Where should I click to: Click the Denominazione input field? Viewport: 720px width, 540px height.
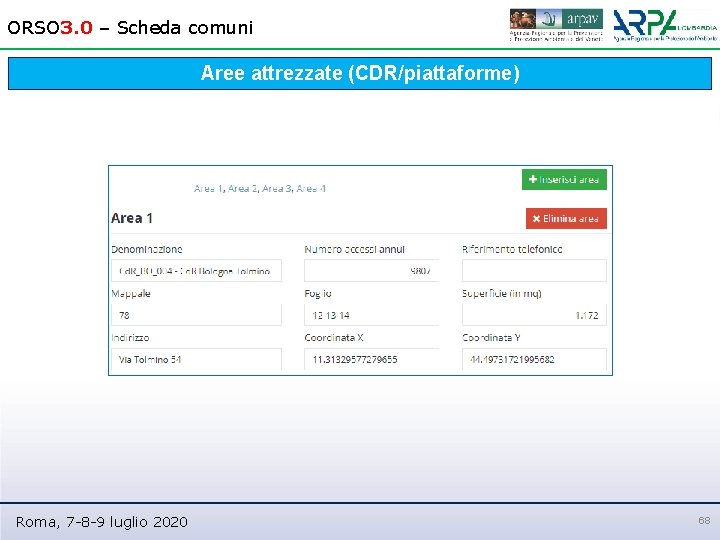[x=196, y=271]
